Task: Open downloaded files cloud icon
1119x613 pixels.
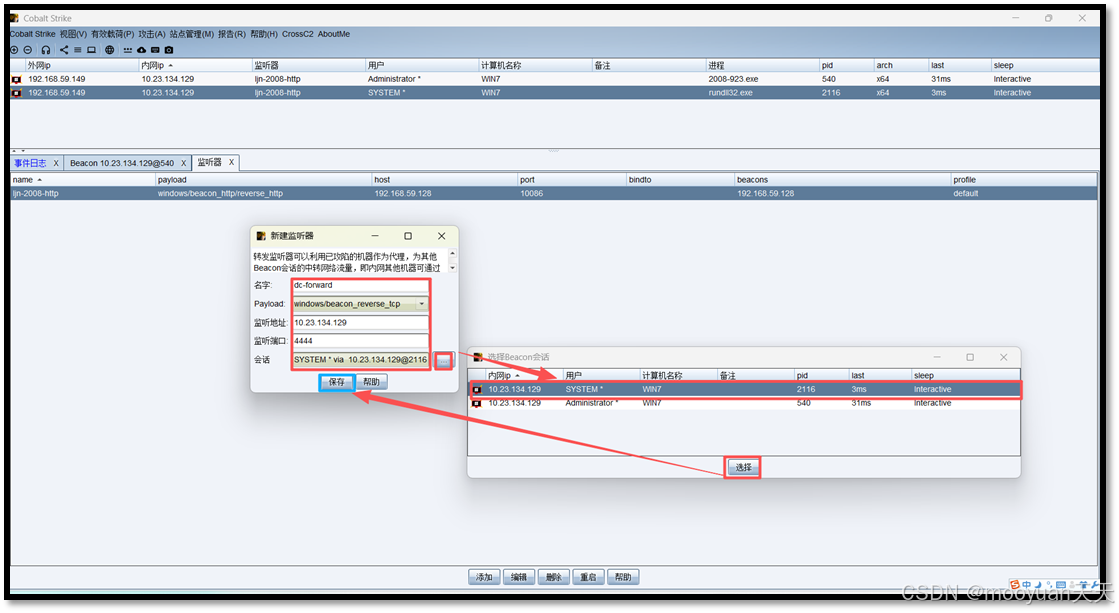Action: click(x=141, y=50)
